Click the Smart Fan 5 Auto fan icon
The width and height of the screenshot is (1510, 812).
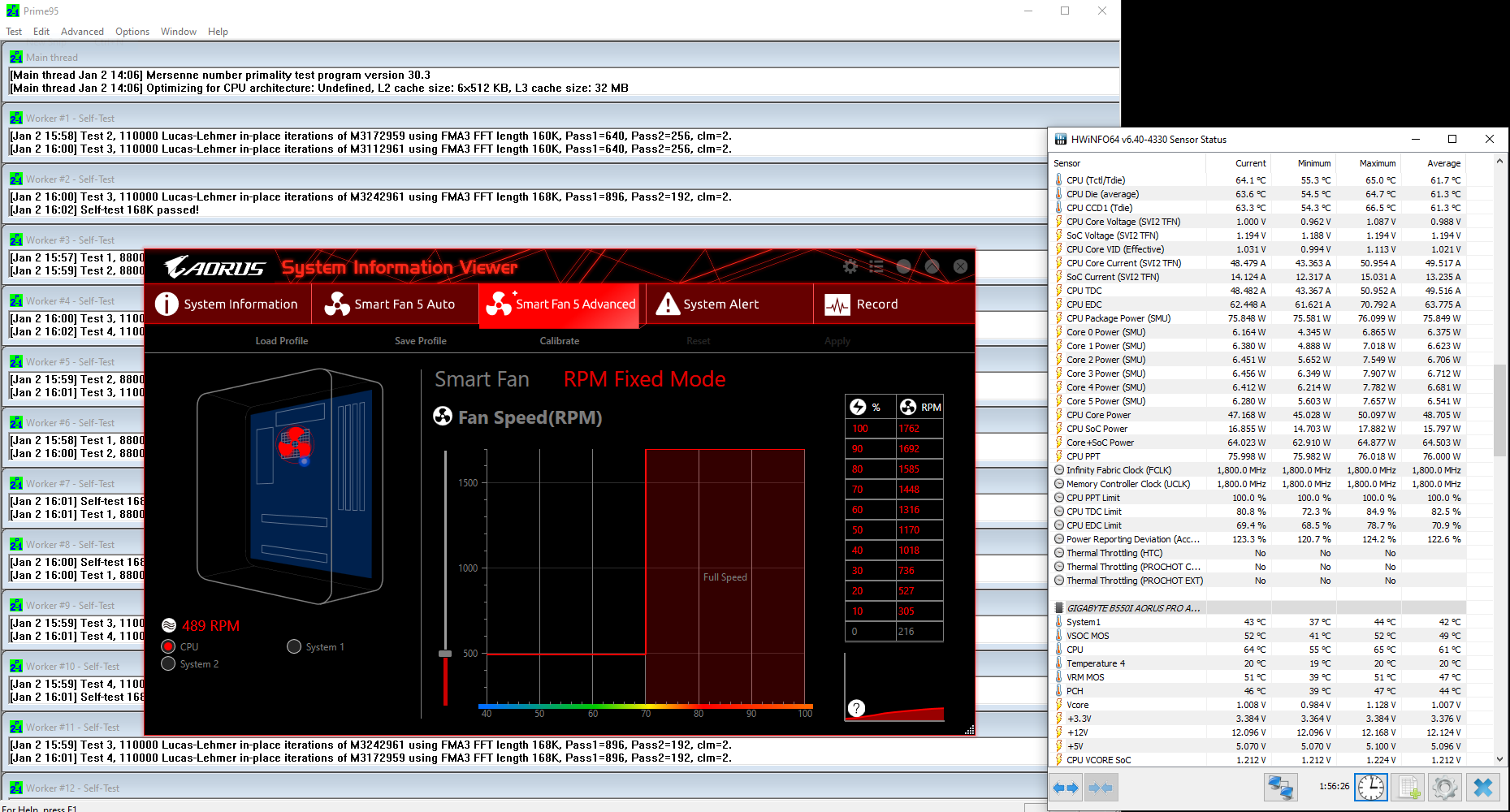click(x=337, y=304)
